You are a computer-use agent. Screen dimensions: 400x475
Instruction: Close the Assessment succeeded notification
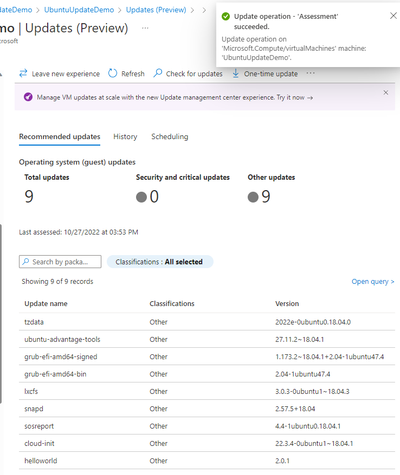393,16
